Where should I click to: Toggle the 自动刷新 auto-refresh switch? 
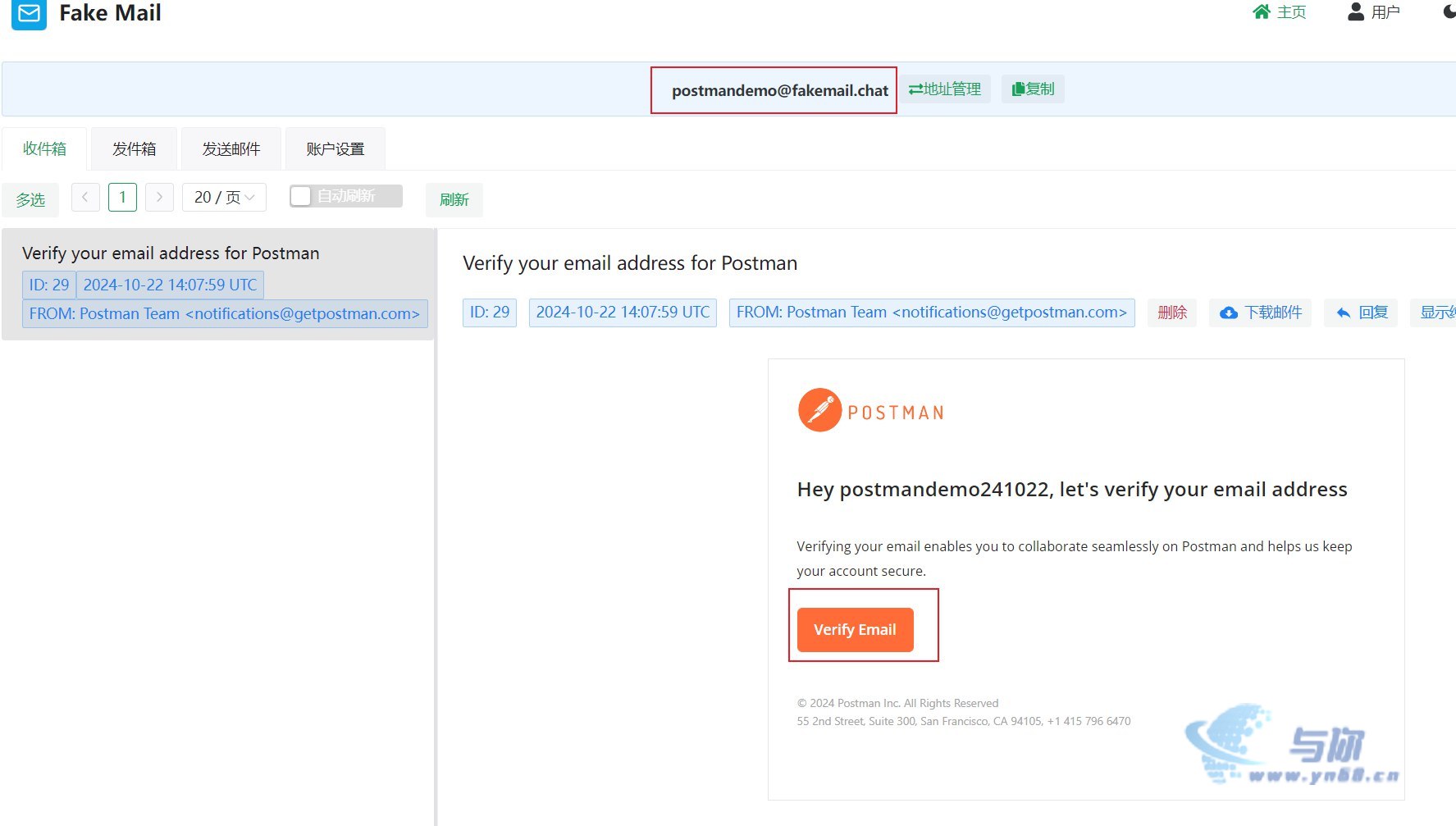(345, 196)
